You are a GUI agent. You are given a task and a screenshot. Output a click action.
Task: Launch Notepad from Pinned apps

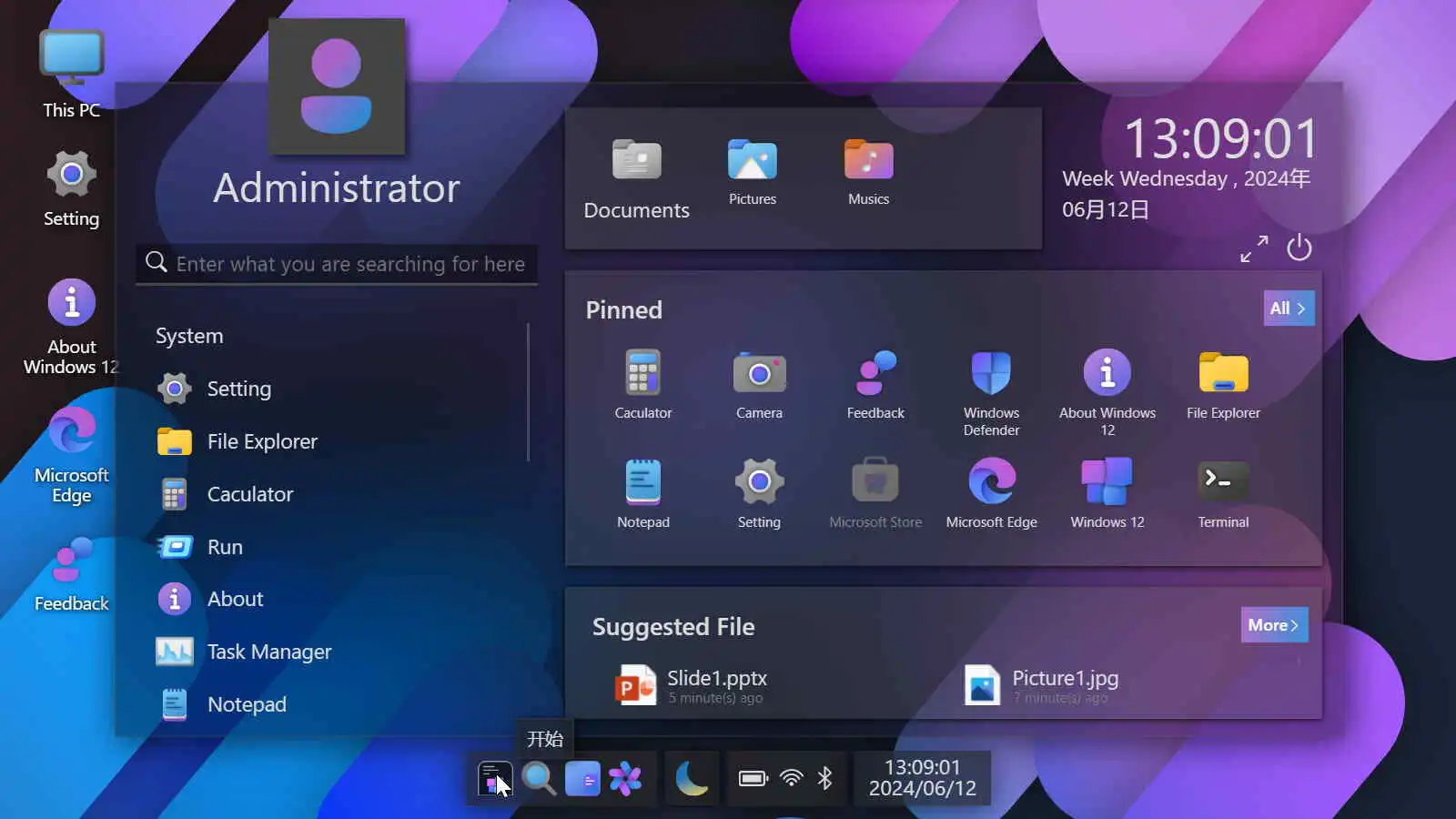[x=643, y=493]
